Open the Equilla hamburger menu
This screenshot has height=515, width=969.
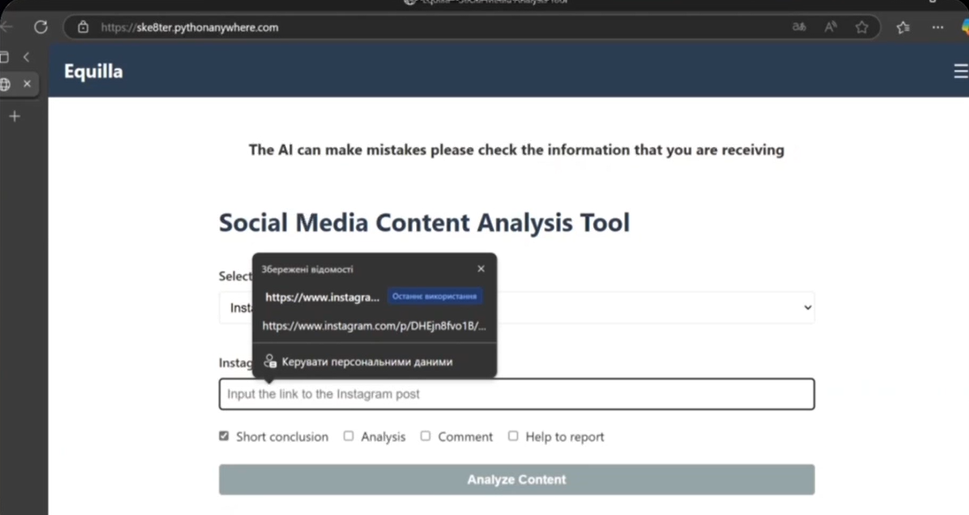[960, 71]
